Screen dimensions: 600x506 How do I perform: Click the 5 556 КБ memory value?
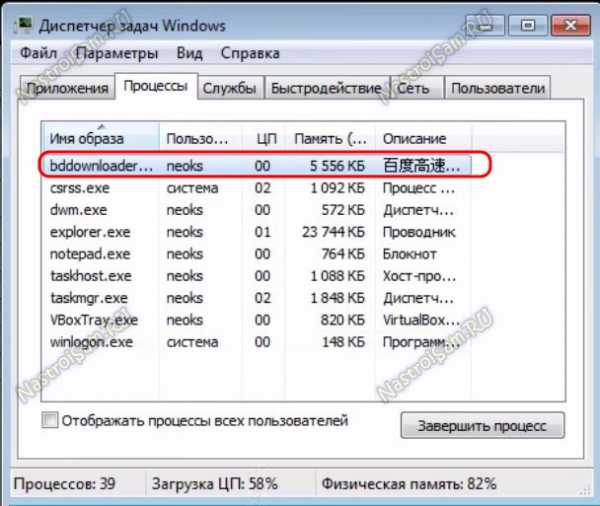(x=337, y=166)
